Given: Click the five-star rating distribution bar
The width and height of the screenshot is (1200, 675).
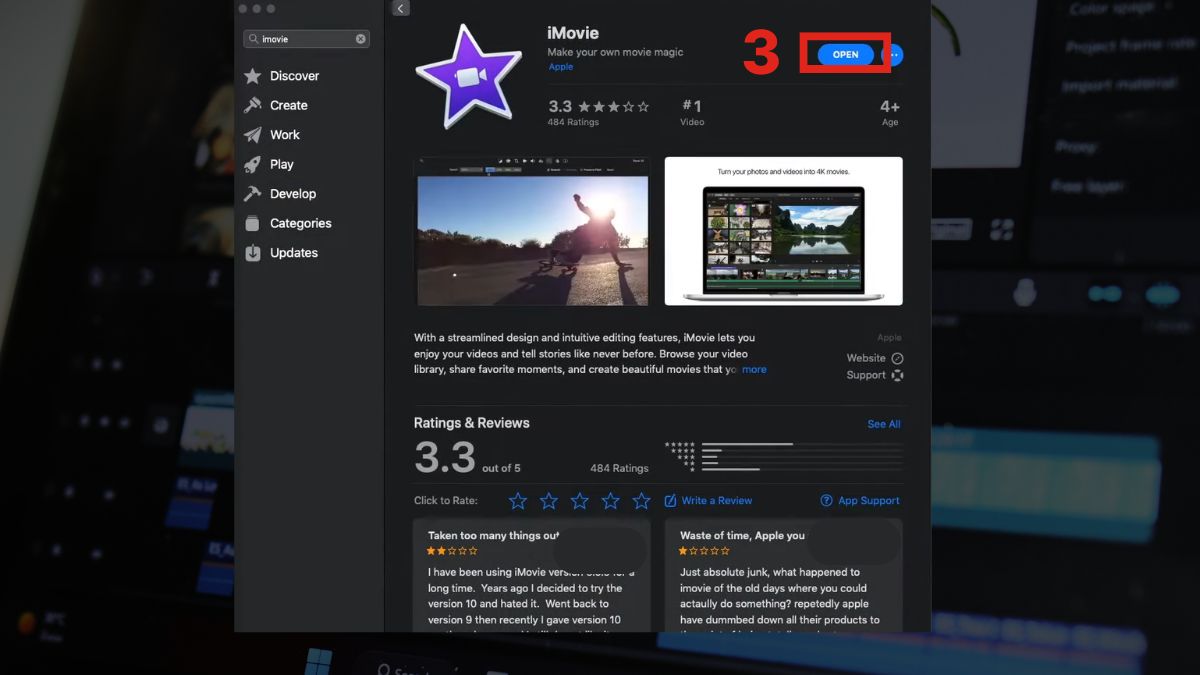Looking at the screenshot, I should click(802, 444).
